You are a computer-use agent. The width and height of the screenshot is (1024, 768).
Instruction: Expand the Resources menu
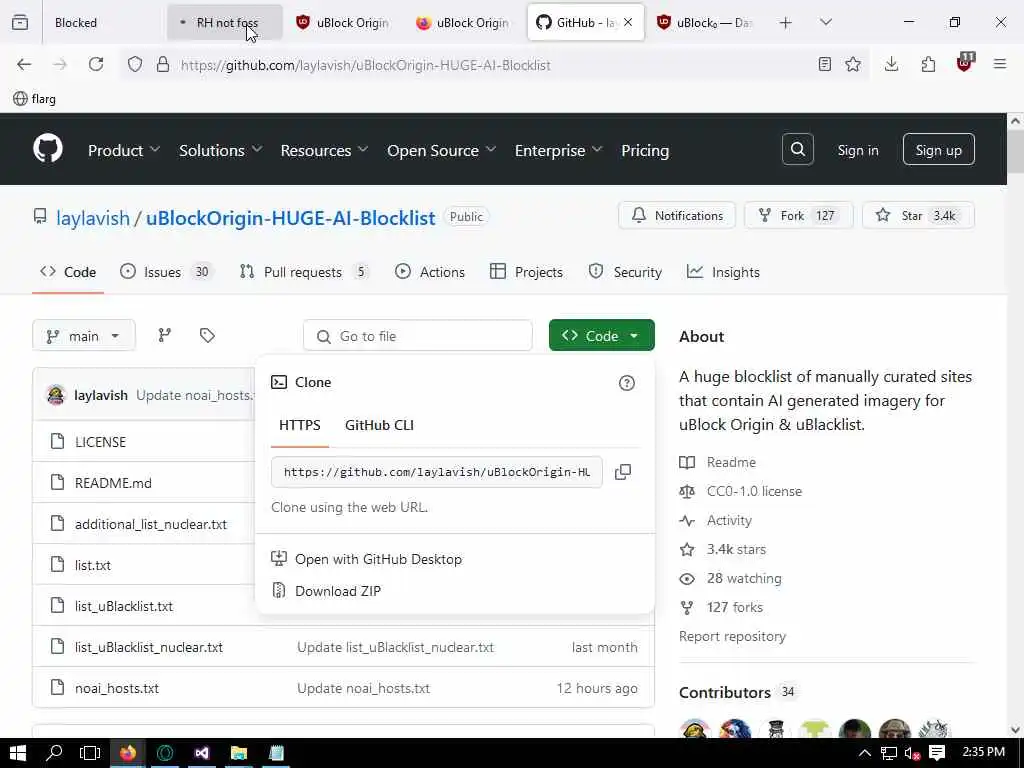point(325,150)
